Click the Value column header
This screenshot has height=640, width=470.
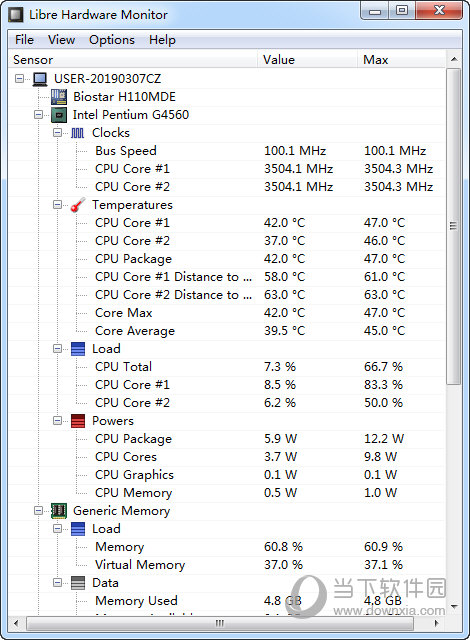coord(308,60)
